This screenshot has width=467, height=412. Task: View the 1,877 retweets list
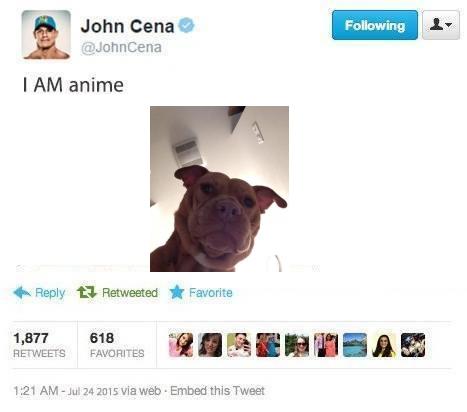39,345
